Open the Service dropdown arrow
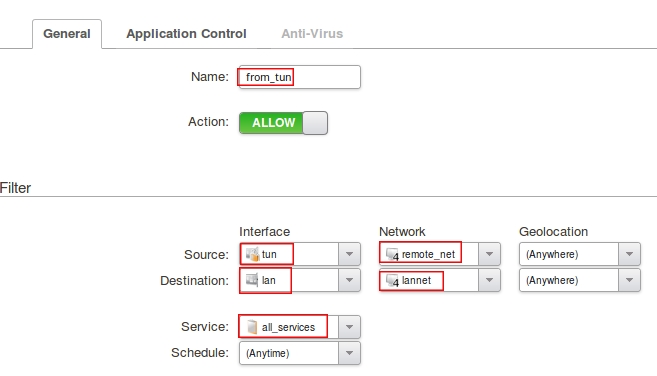 349,327
